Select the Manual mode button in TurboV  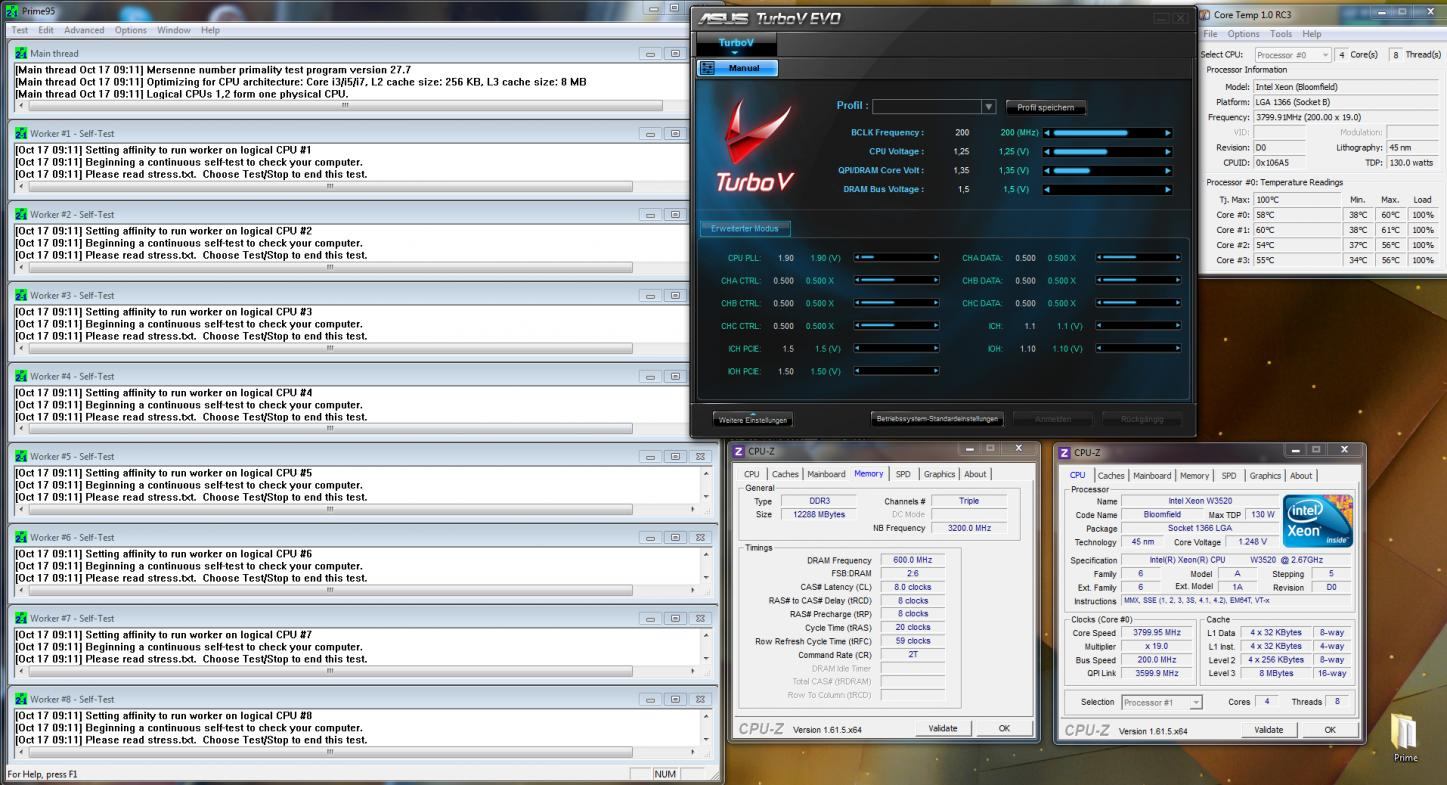tap(737, 68)
